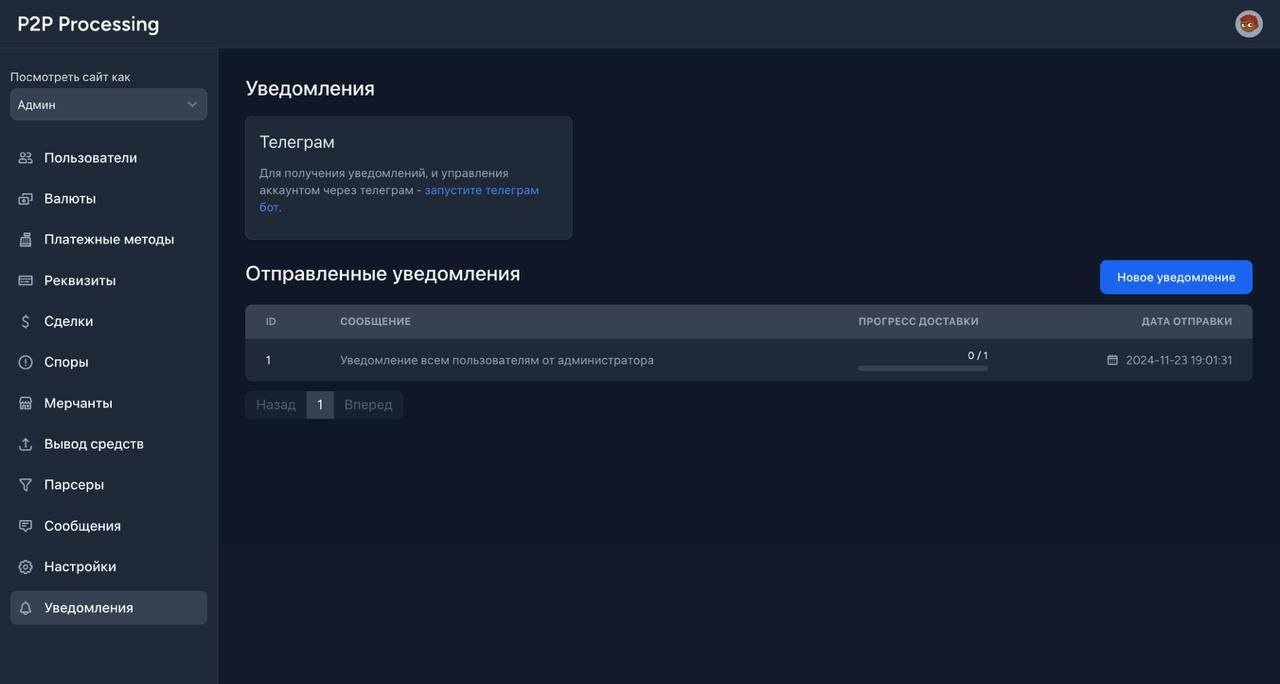Click the Телеграм card heading
The height and width of the screenshot is (684, 1280).
[x=297, y=142]
